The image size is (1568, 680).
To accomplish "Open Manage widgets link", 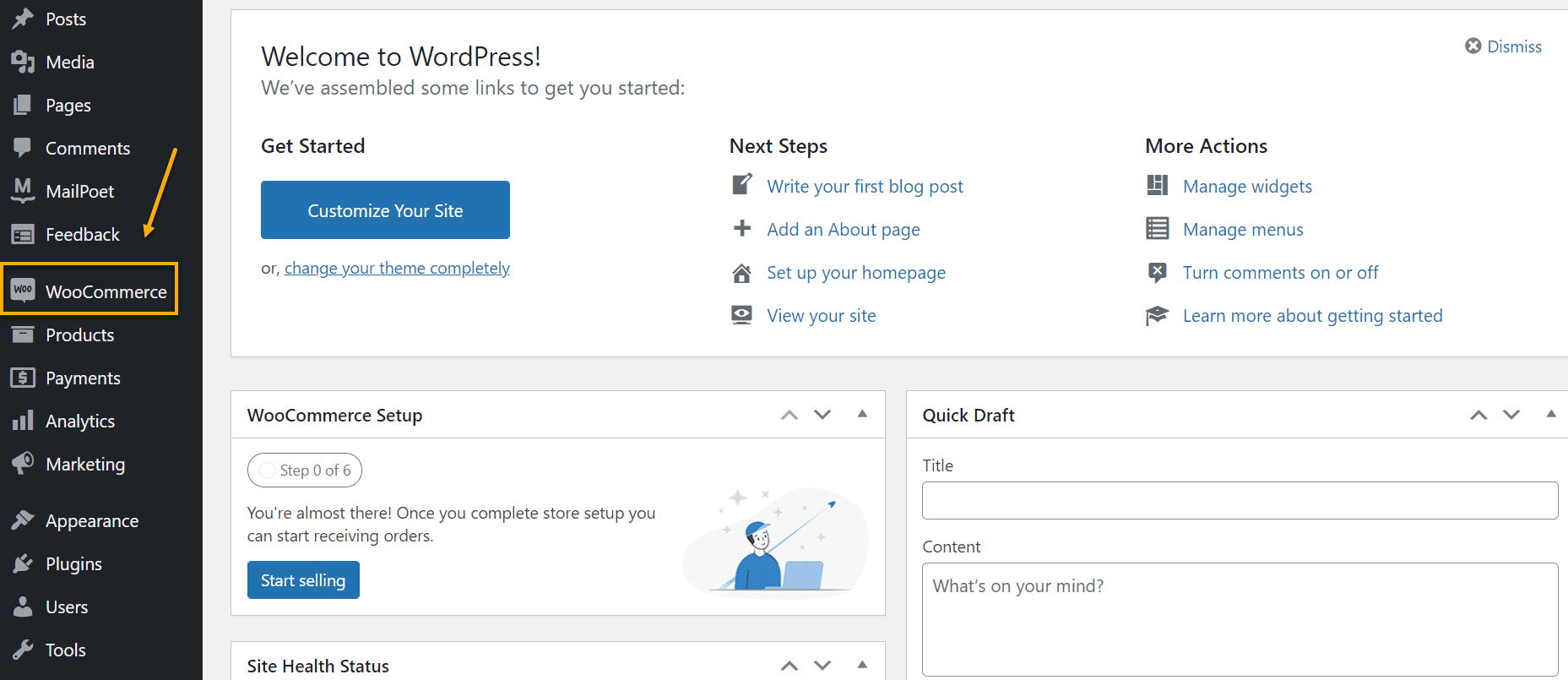I will pyautogui.click(x=1247, y=186).
